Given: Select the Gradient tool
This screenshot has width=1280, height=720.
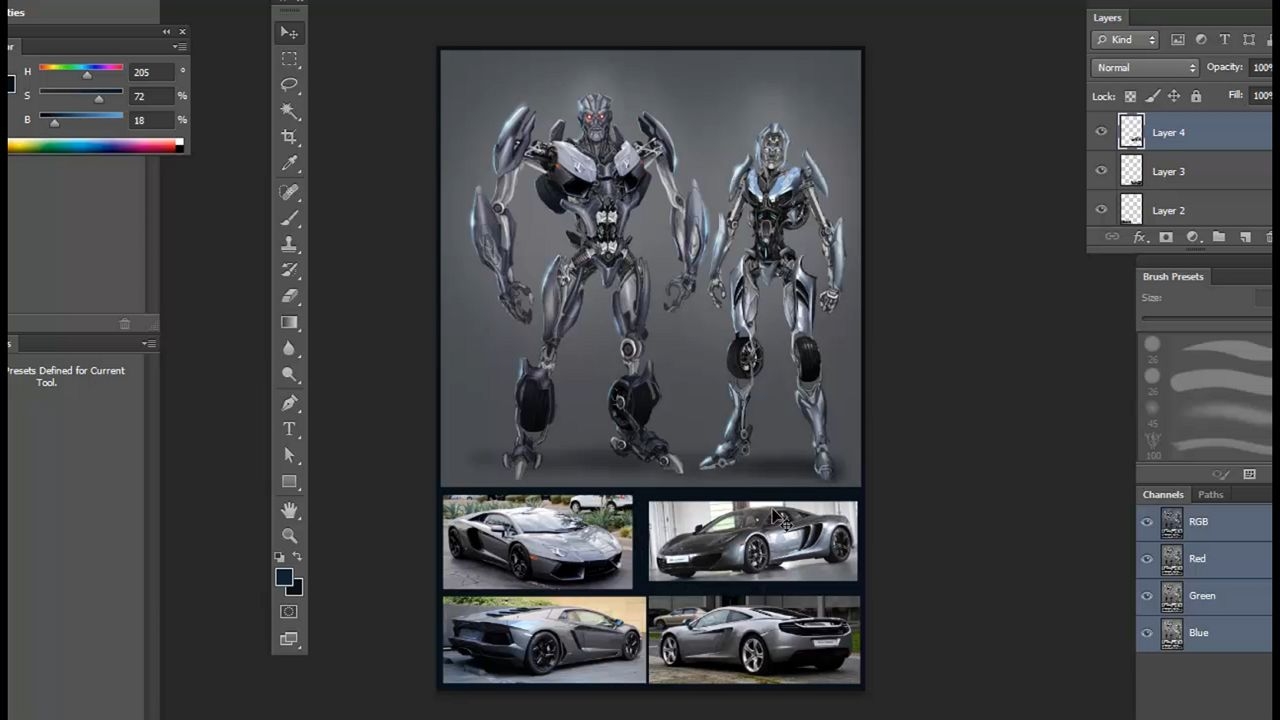Looking at the screenshot, I should click(289, 322).
